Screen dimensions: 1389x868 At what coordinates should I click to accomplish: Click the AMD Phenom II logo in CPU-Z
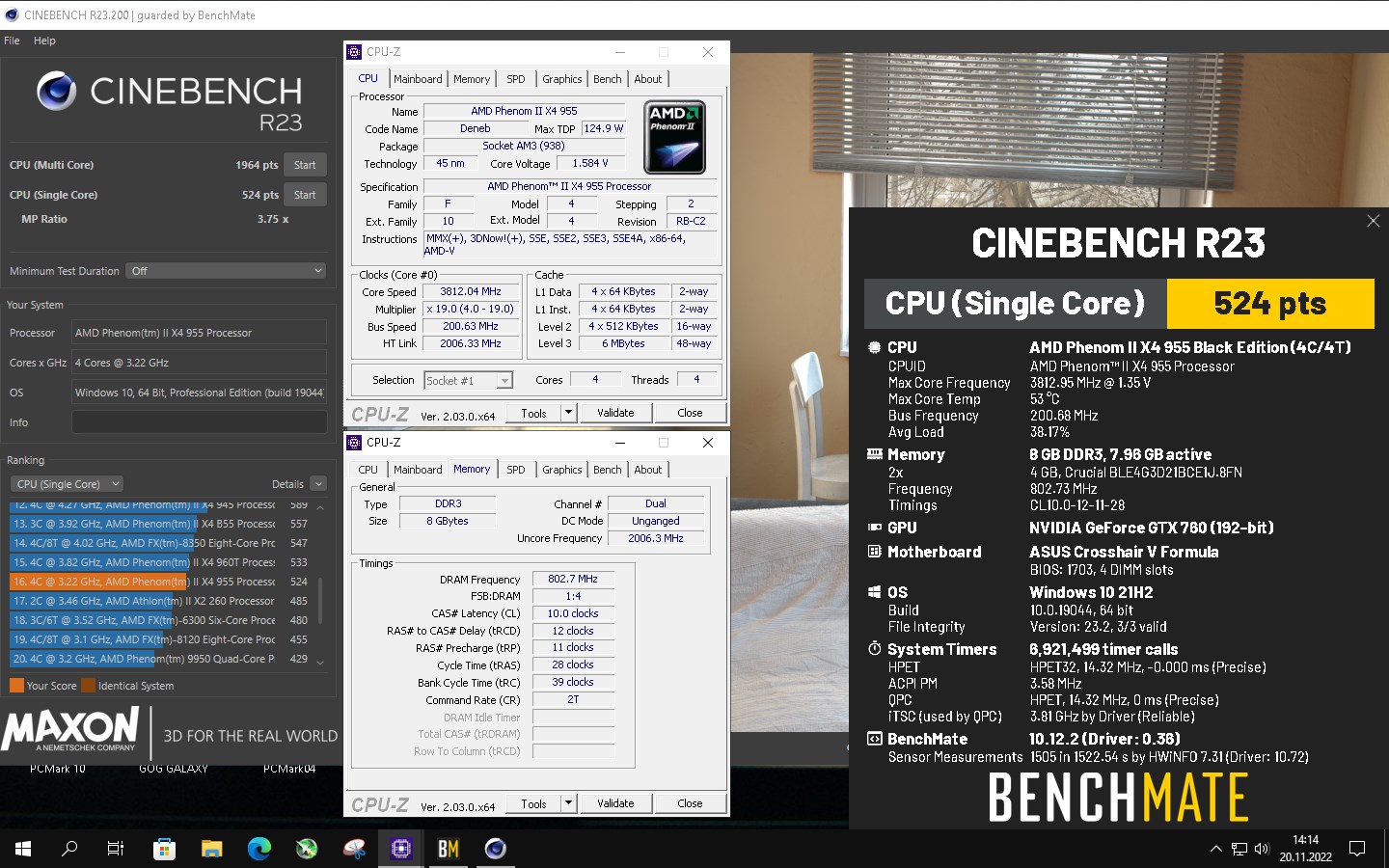tap(674, 137)
